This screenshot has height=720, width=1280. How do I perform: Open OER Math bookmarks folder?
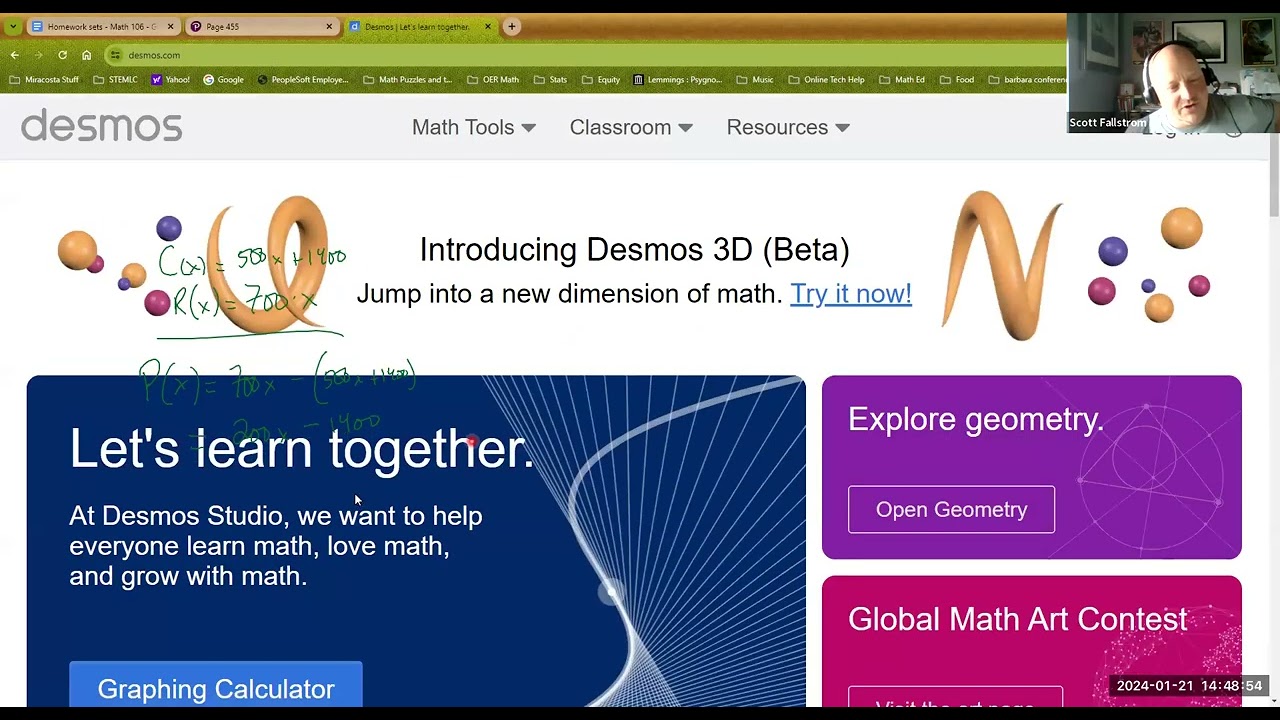[492, 80]
